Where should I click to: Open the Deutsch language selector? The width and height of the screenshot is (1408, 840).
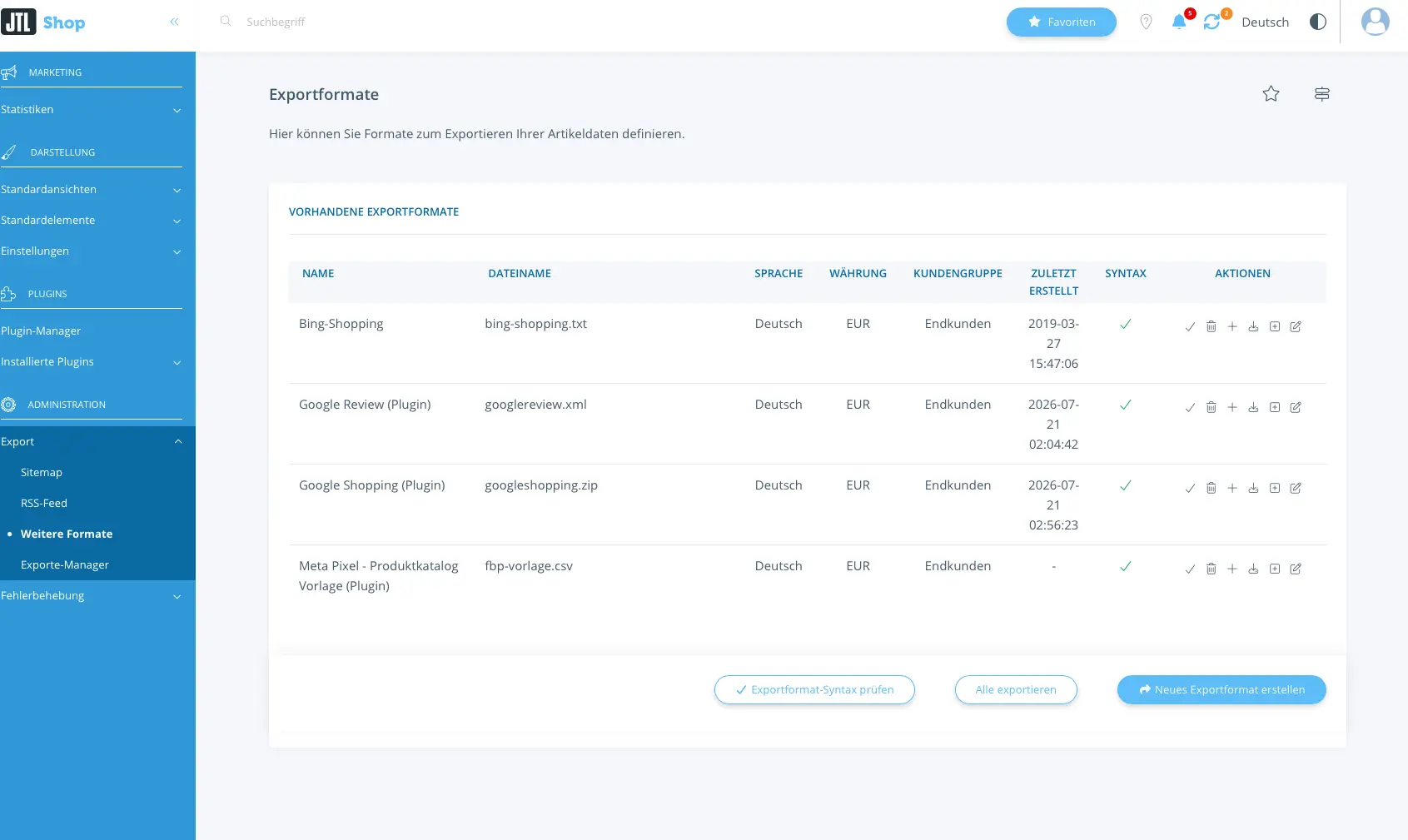[x=1265, y=22]
